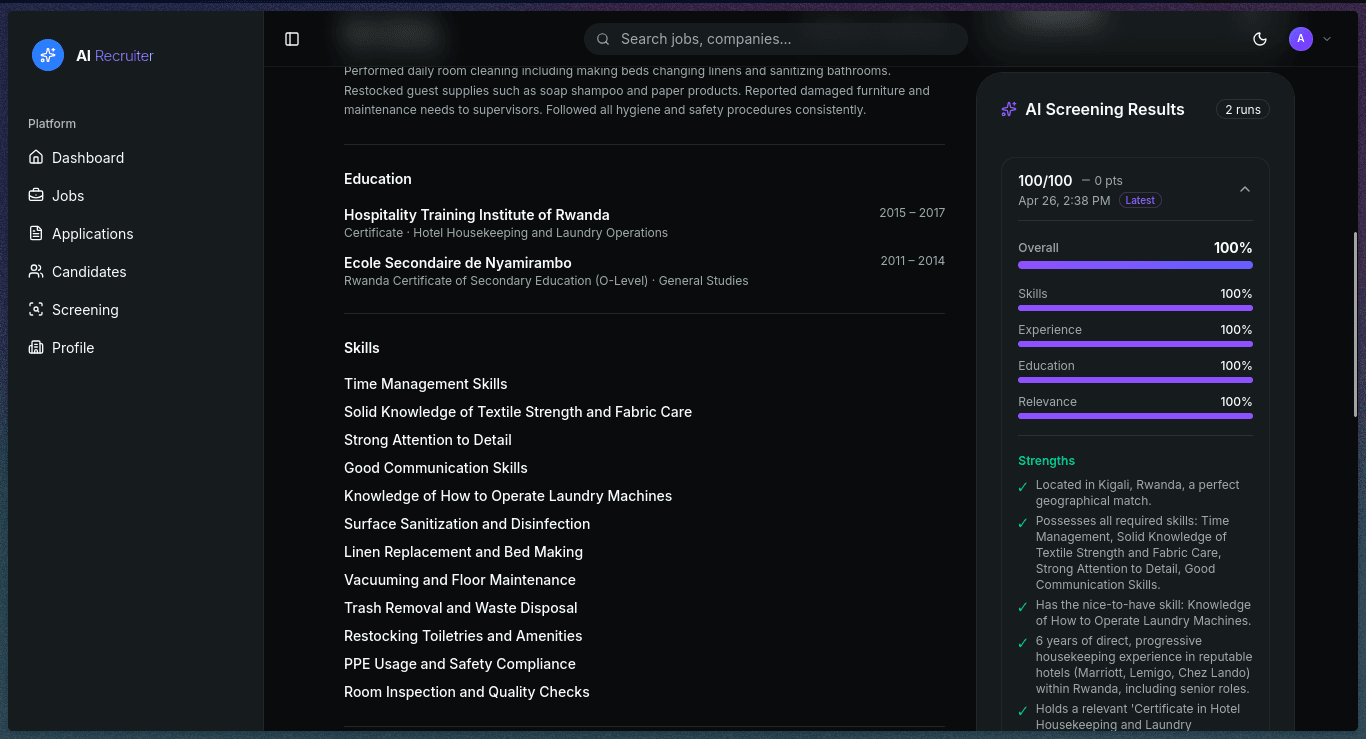Expand the account chevron next to avatar
Screen dimensions: 1366x739
click(1327, 39)
